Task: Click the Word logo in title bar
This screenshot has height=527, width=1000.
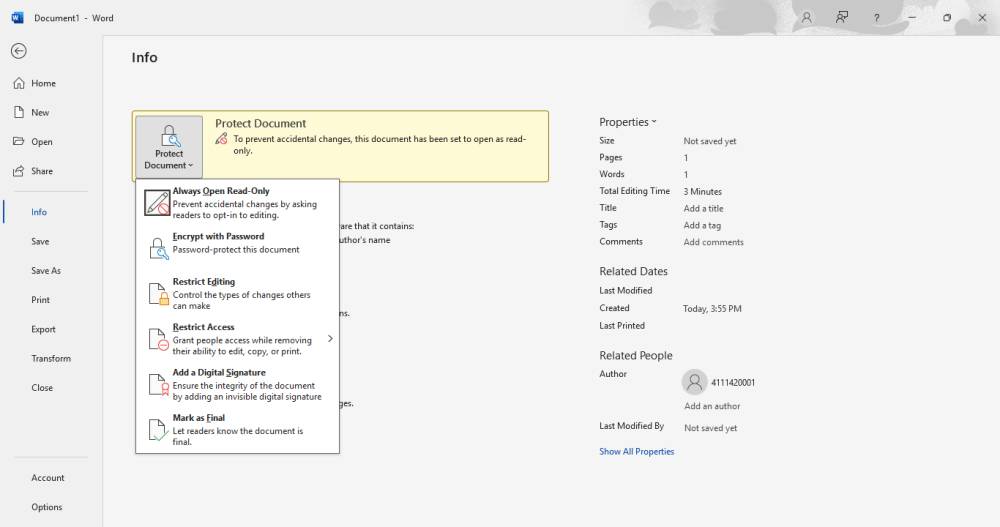Action: [17, 18]
